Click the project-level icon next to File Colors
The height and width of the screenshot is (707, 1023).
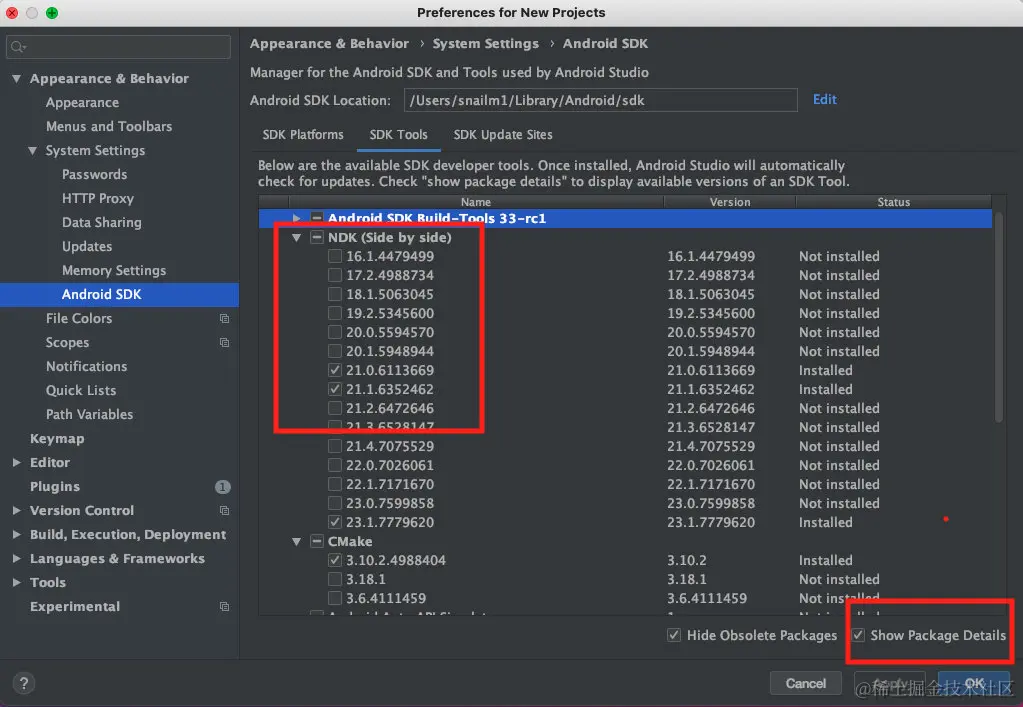pos(224,318)
